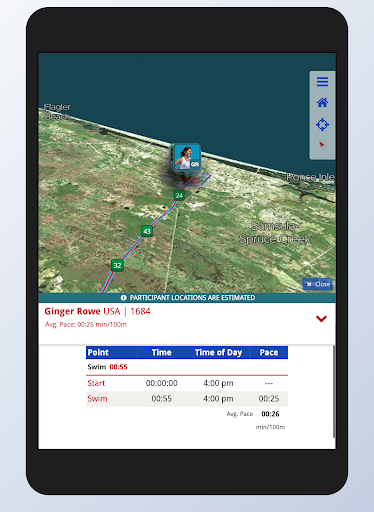Collapse participant details with the red chevron
Screen dimensions: 374x512
pyautogui.click(x=321, y=319)
